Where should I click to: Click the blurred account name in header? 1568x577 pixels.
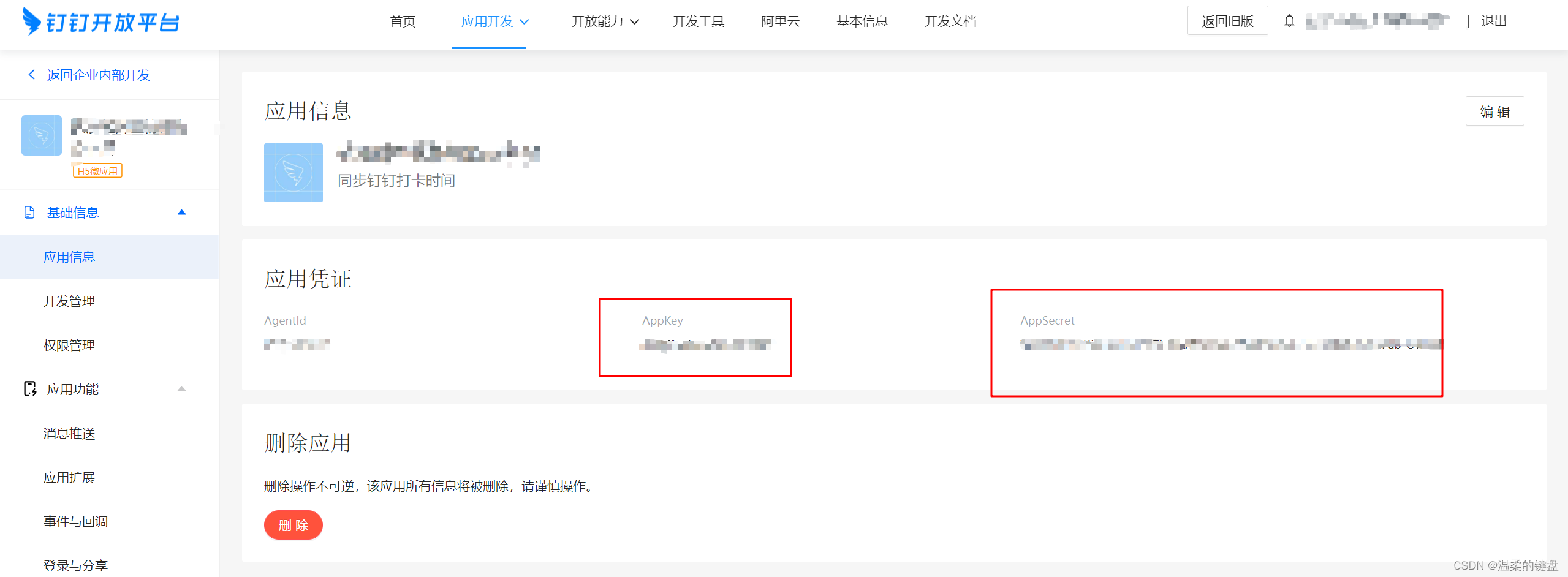1377,21
